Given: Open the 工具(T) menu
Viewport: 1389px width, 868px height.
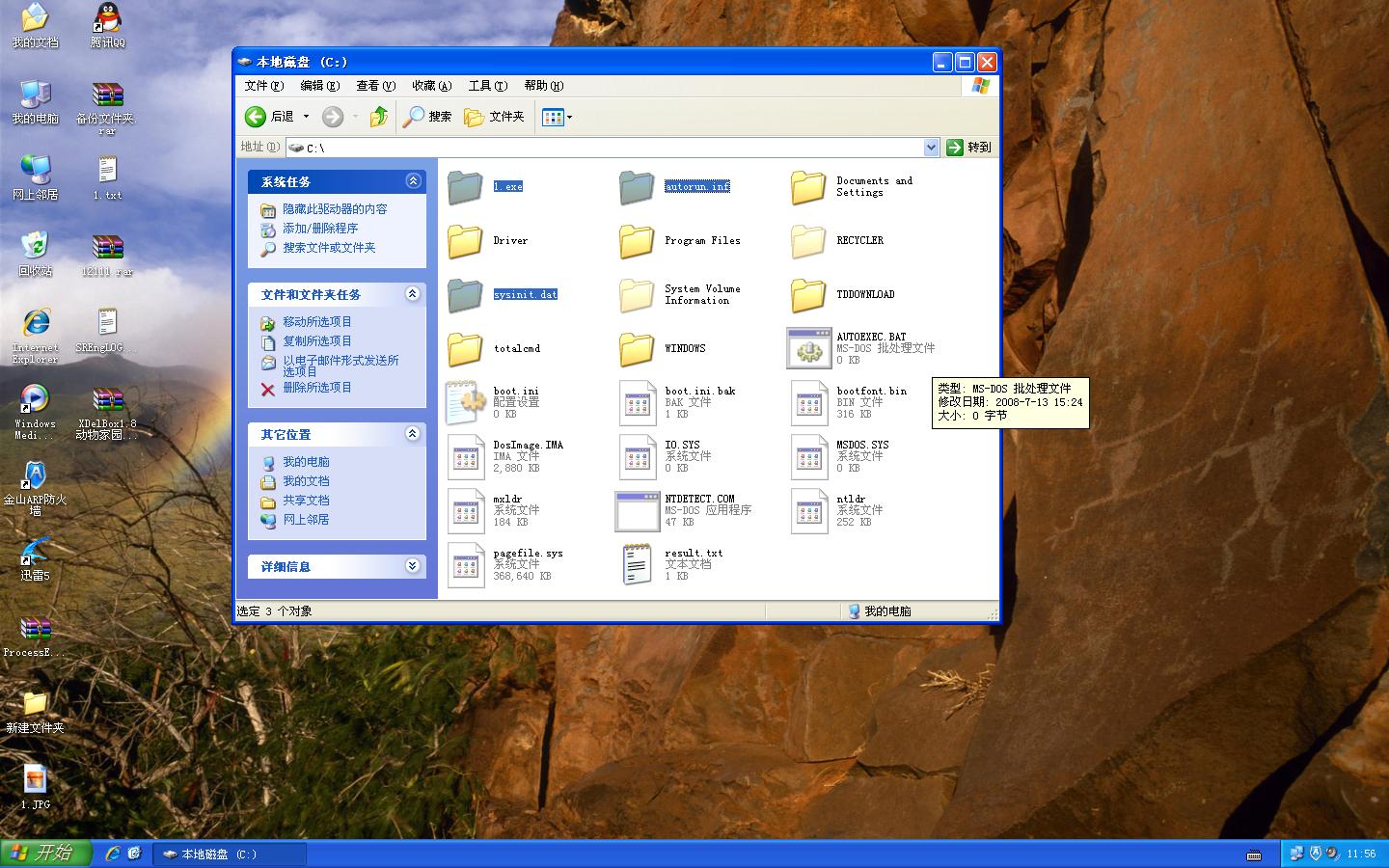Looking at the screenshot, I should pos(487,86).
